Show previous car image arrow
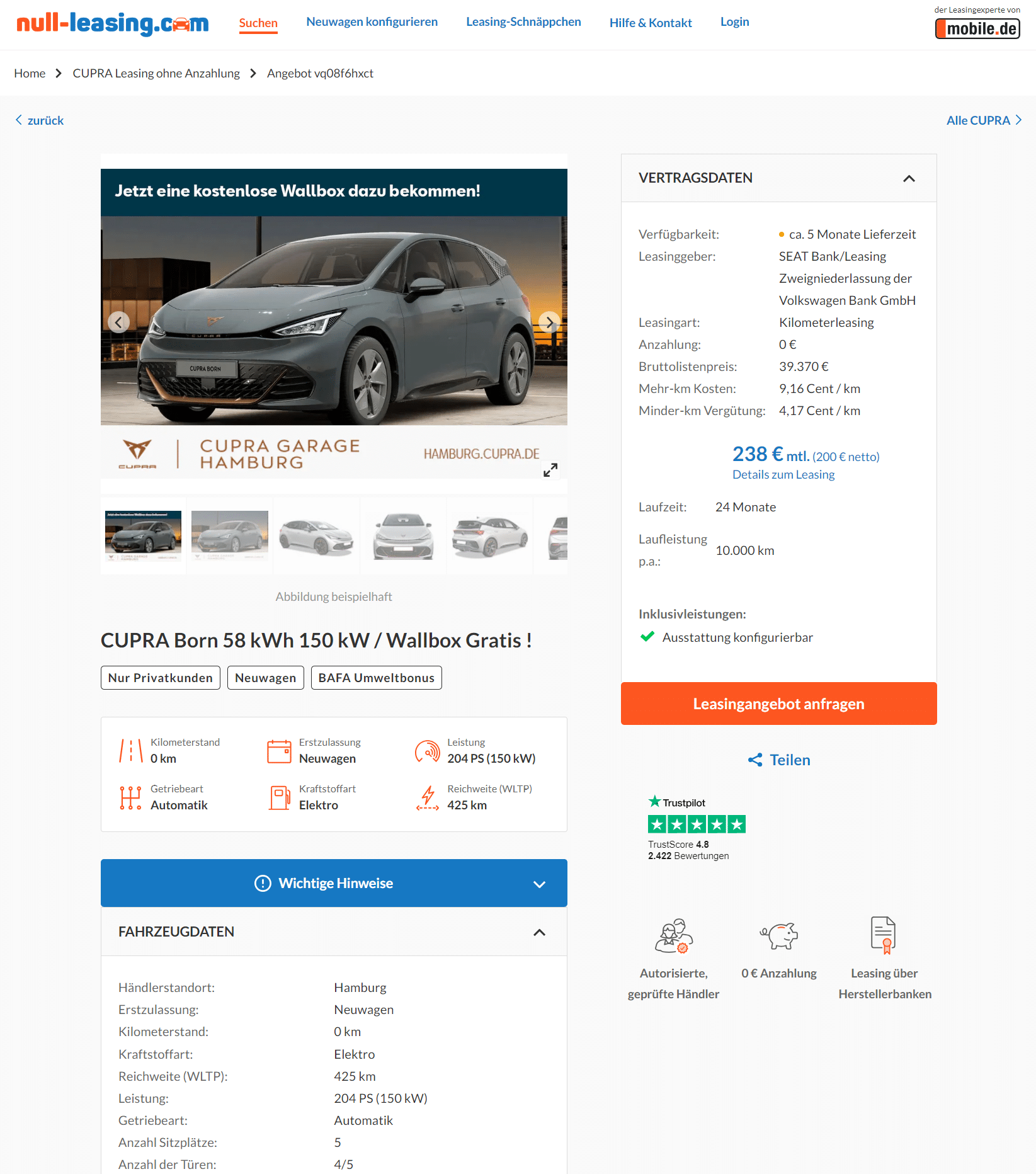The image size is (1036, 1174). click(x=118, y=322)
